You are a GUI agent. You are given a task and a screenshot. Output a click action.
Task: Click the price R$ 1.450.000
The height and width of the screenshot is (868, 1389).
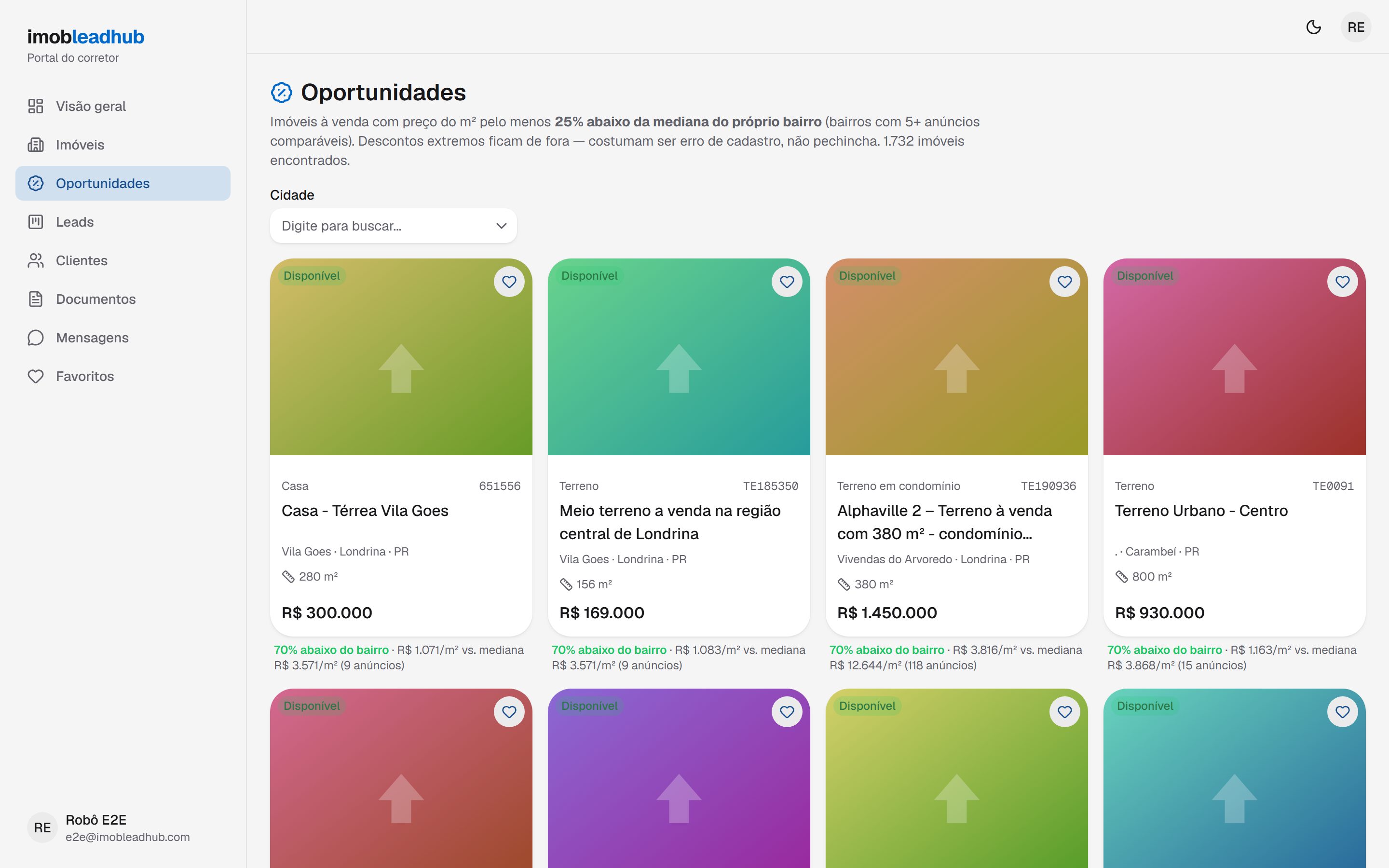point(887,613)
